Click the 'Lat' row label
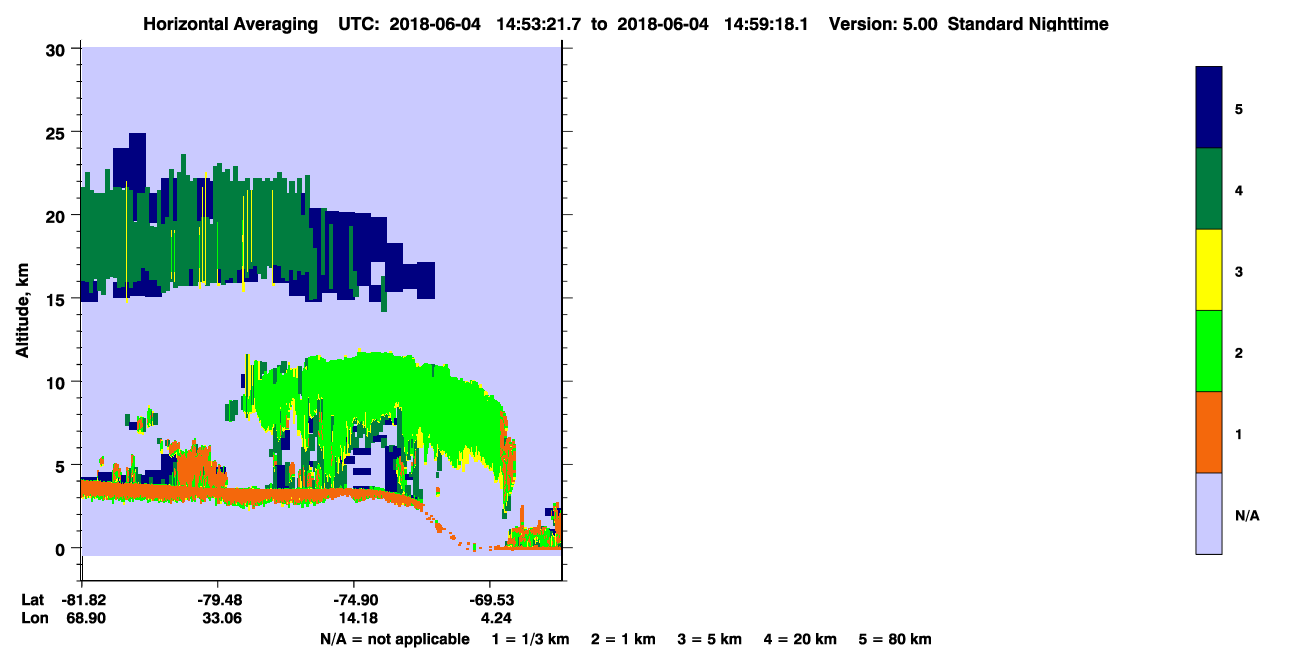 (x=32, y=600)
